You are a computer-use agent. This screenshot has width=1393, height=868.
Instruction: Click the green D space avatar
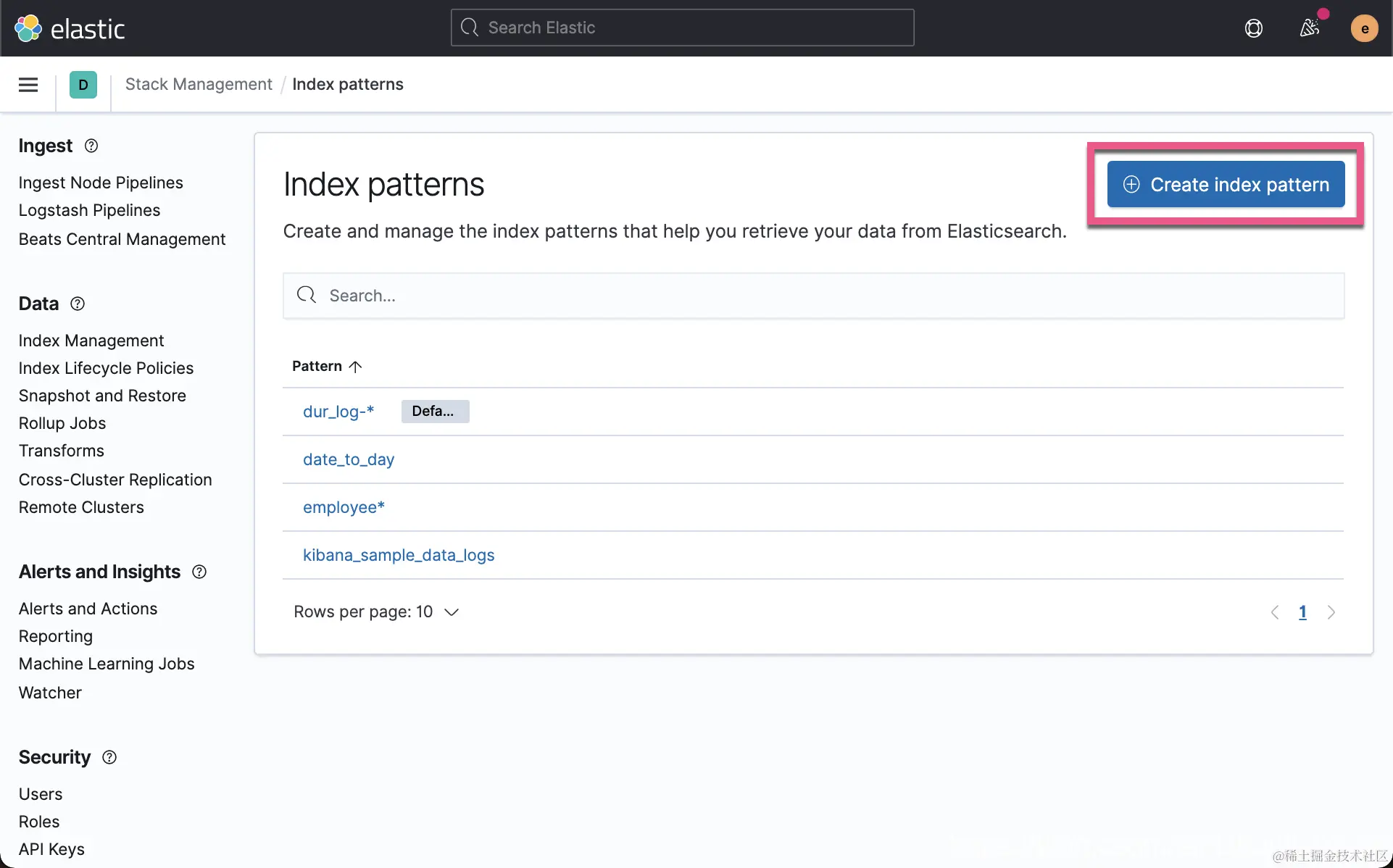point(83,85)
